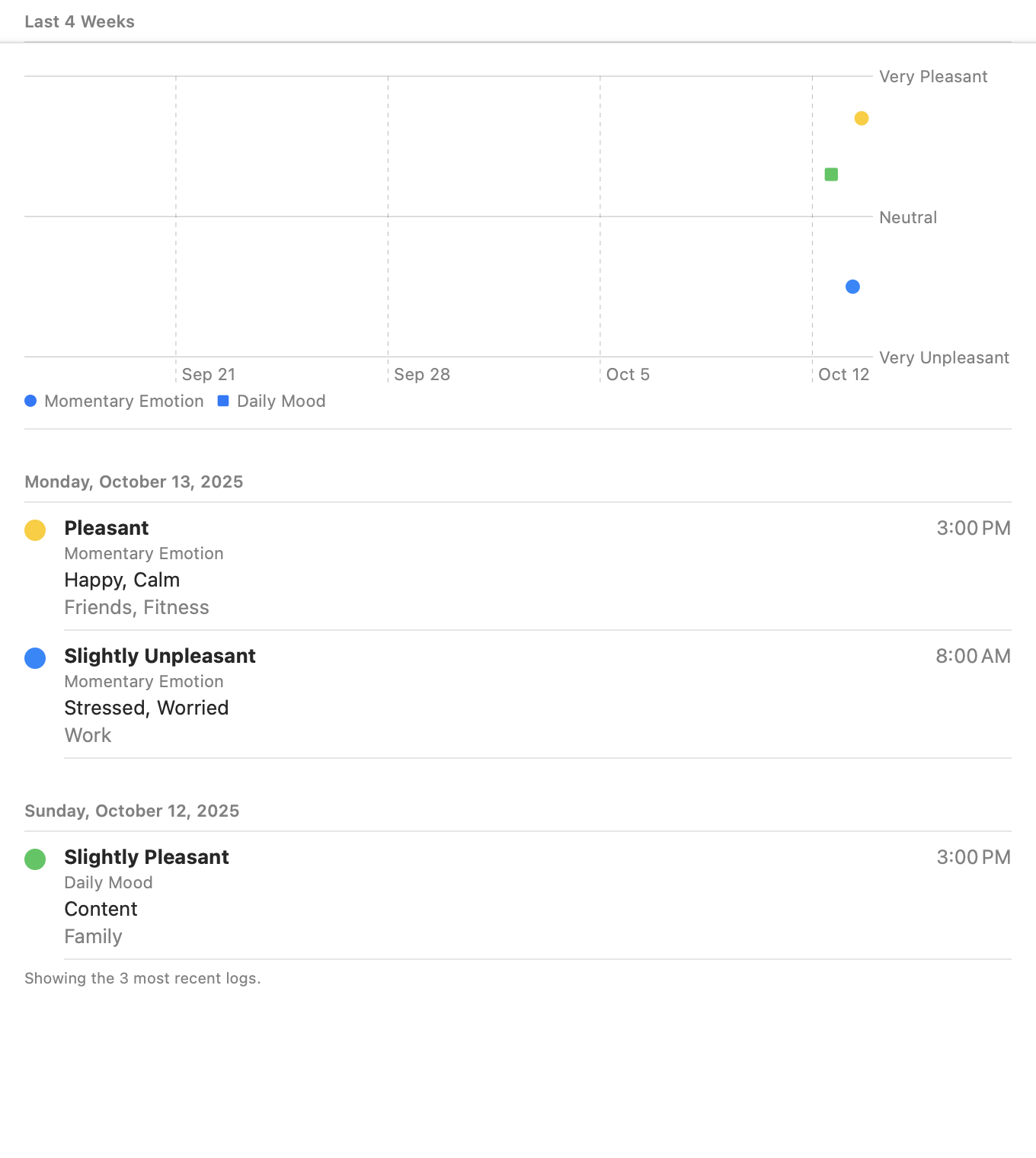Screen dimensions: 1036x1158
Task: Click the 8:00 AM timestamp
Action: [973, 656]
